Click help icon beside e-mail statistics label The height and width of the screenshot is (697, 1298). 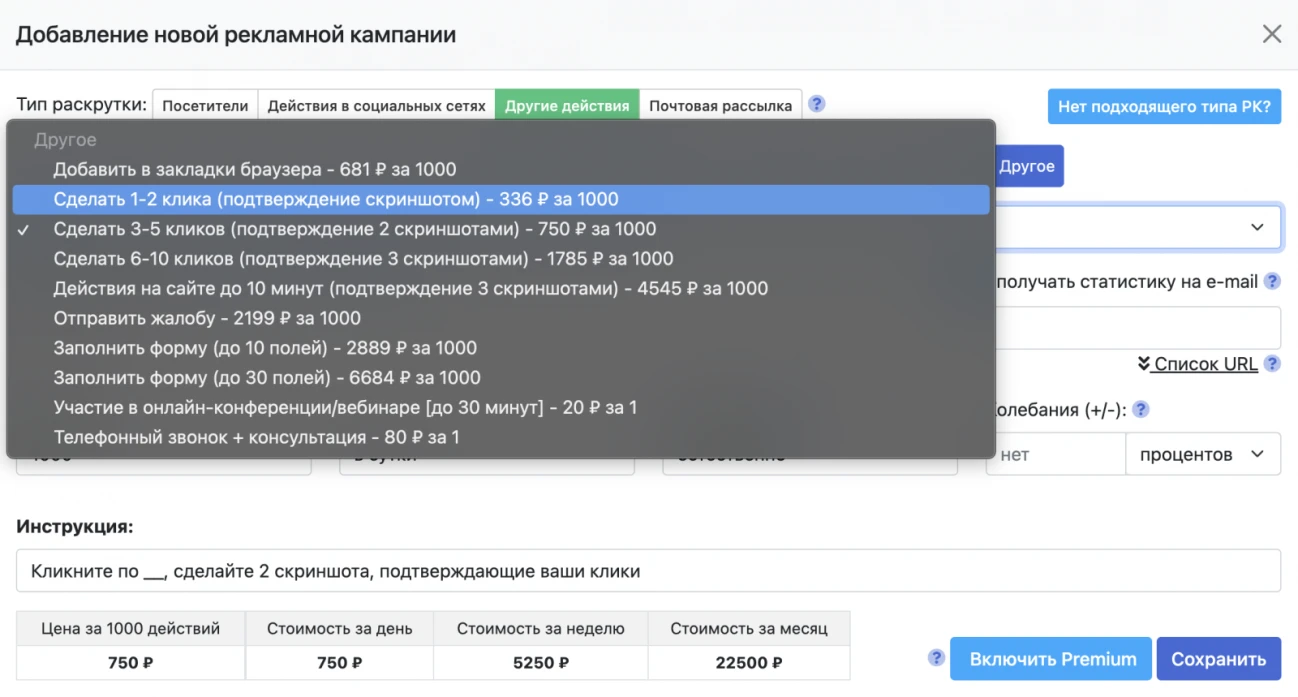(1272, 282)
